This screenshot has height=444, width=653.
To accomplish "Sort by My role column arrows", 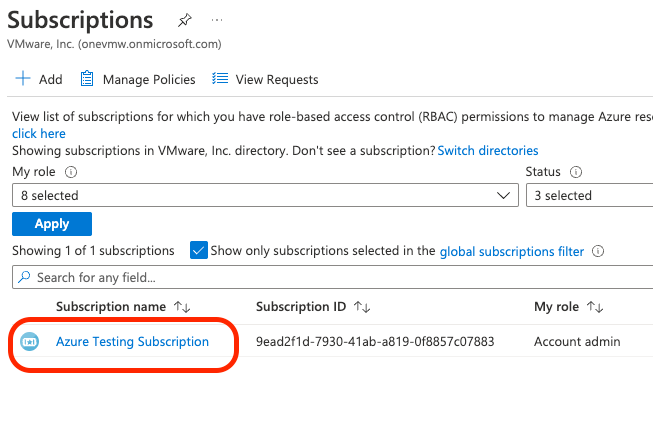I will (595, 307).
